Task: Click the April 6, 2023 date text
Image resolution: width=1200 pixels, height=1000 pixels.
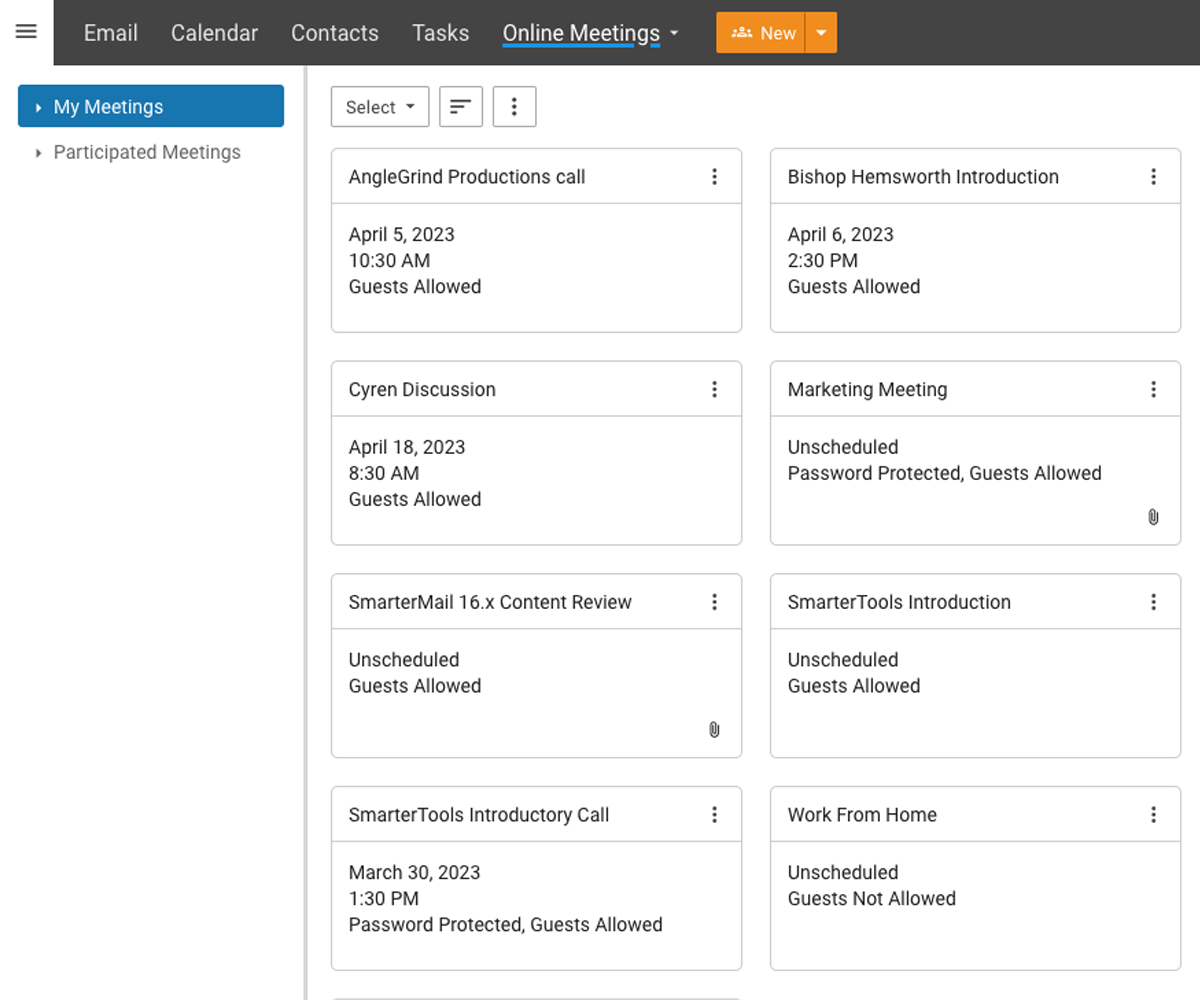Action: (841, 235)
